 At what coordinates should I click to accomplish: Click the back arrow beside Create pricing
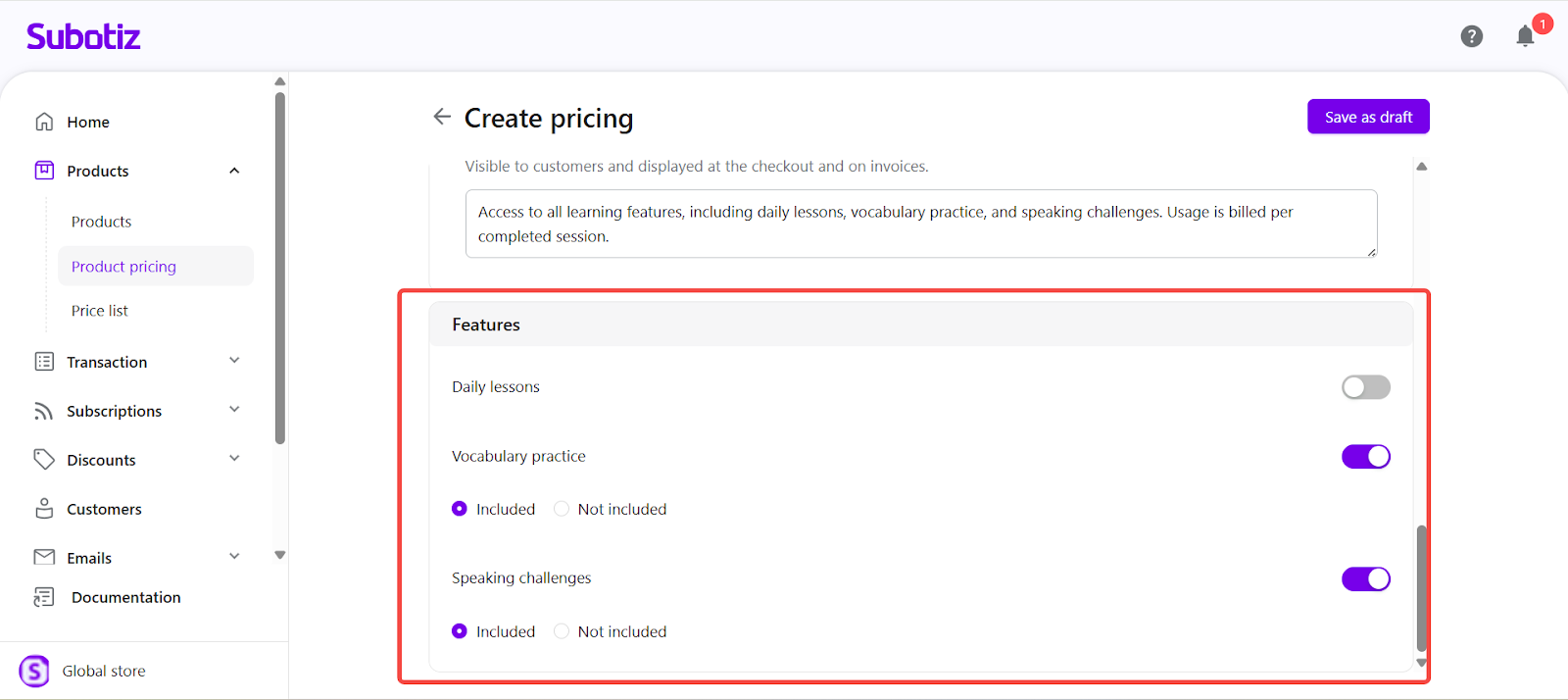point(442,117)
